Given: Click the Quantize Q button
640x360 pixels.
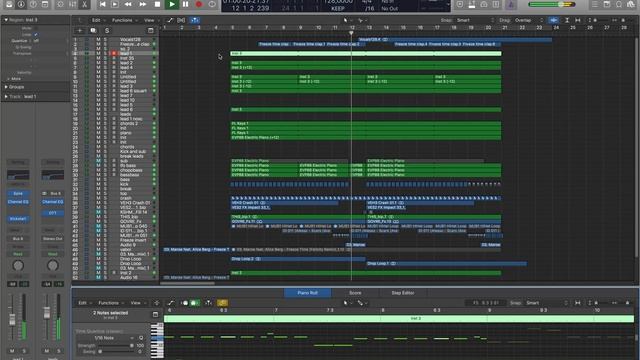Looking at the screenshot, I should click(141, 338).
